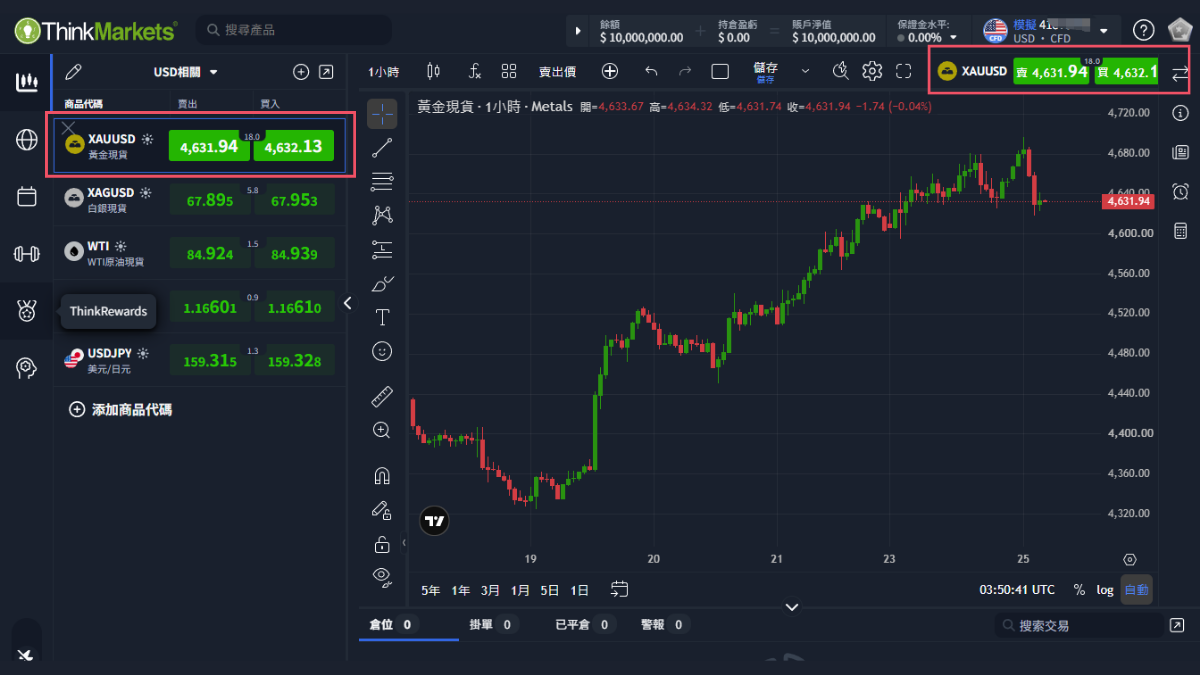Pop out the watchlist panel
1200x675 pixels.
click(326, 72)
